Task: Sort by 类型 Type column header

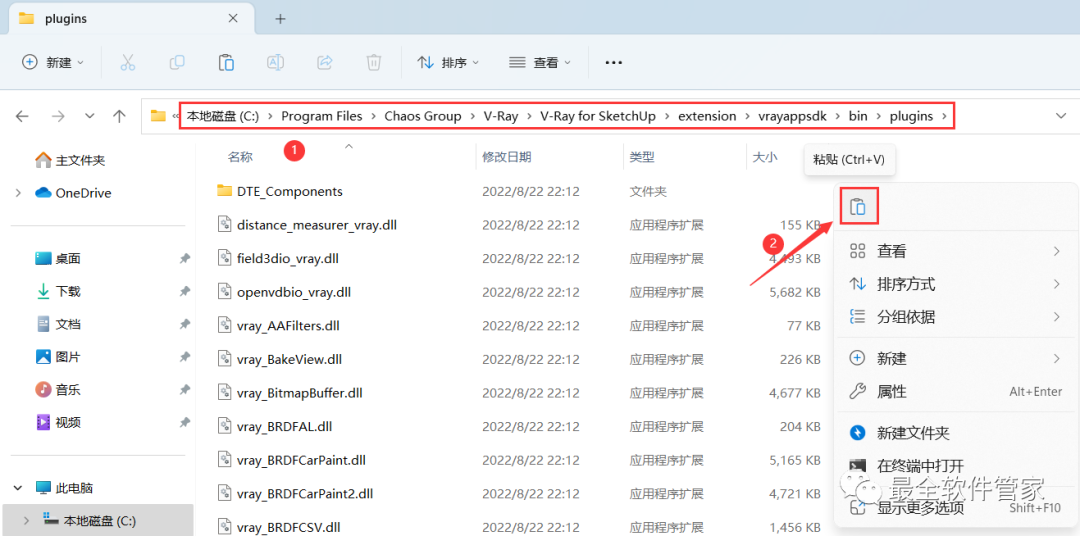Action: [x=642, y=157]
